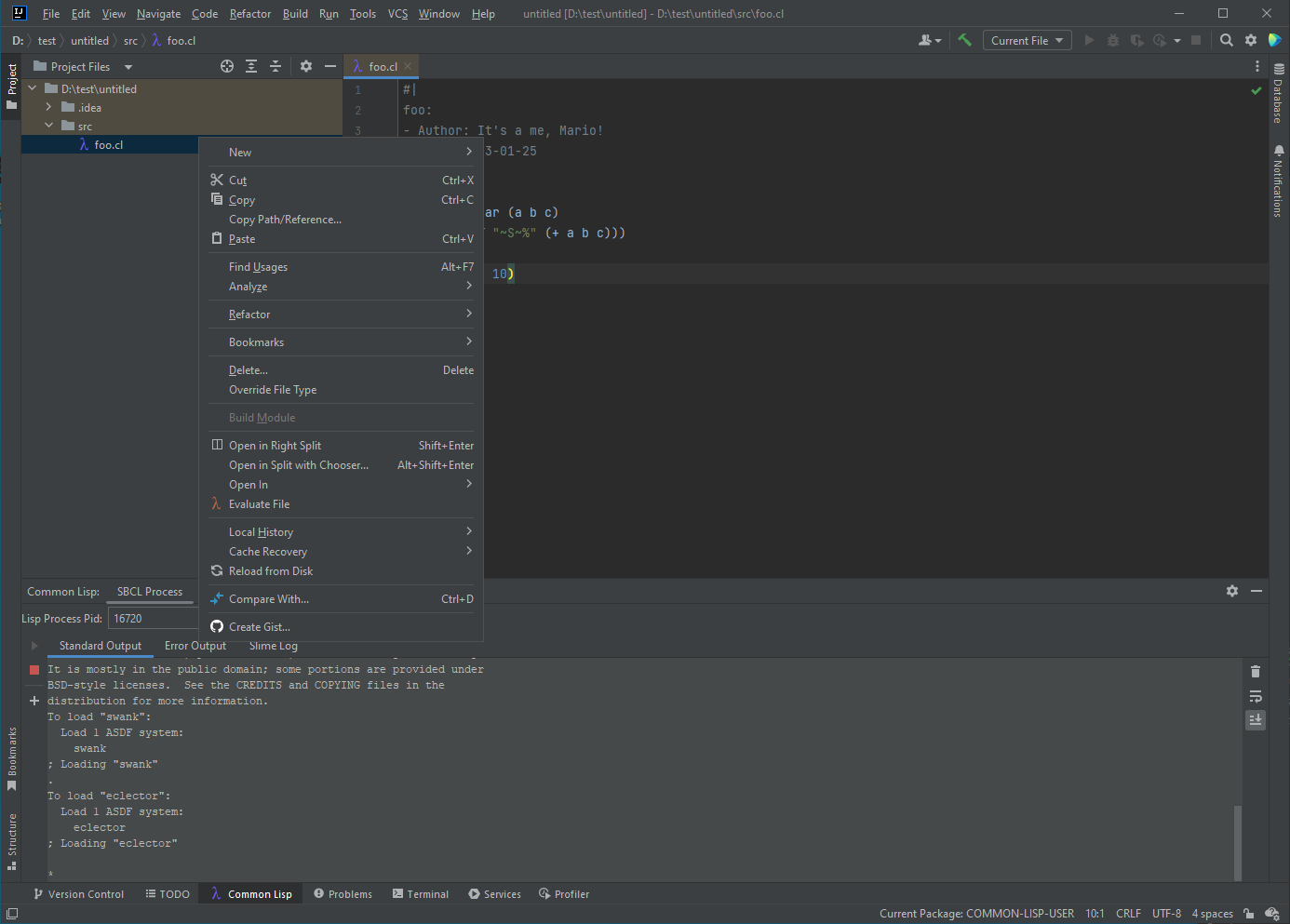1290x924 pixels.
Task: Open Search Everywhere magnifier icon
Action: coord(1227,40)
